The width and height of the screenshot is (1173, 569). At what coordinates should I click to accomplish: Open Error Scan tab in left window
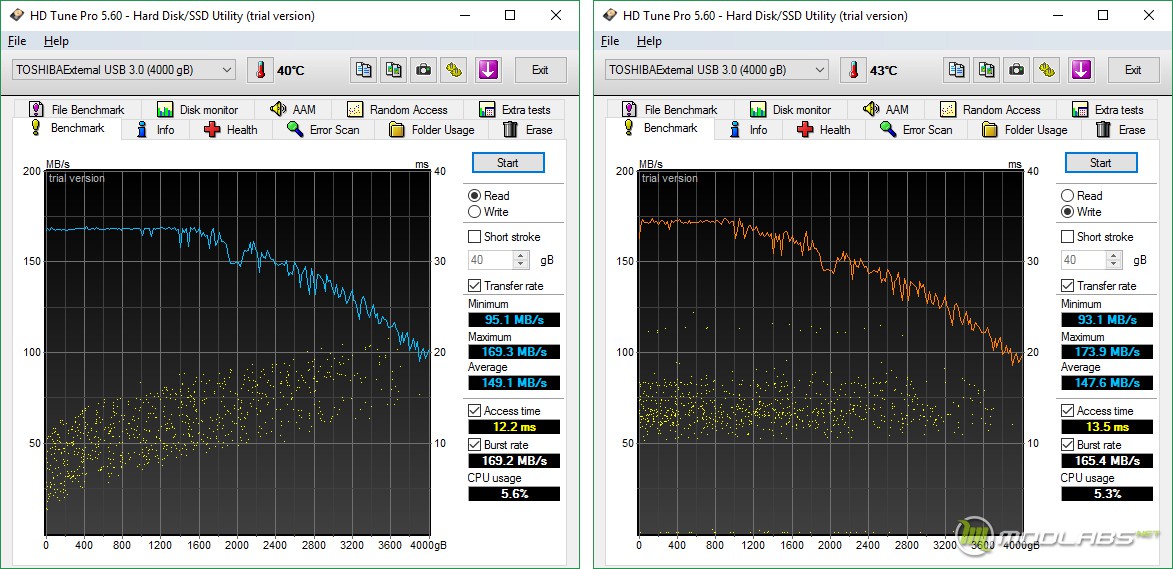325,129
